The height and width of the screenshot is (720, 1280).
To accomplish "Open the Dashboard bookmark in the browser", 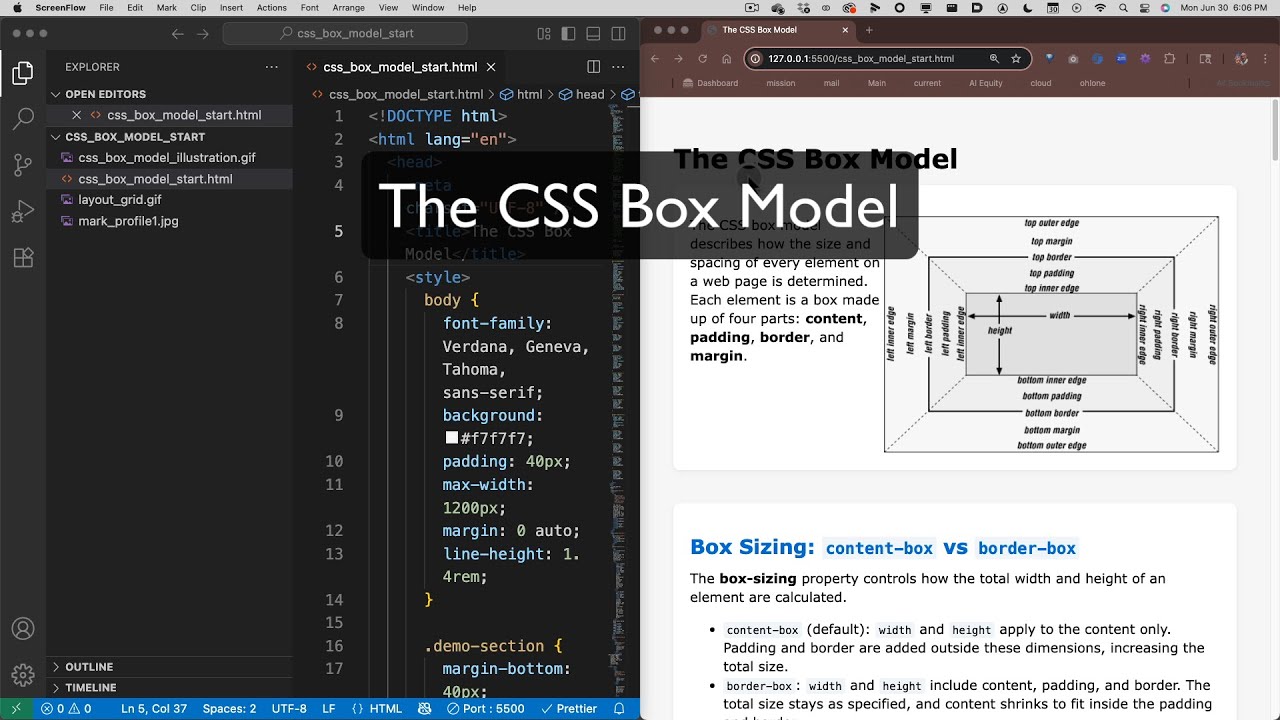I will click(711, 83).
